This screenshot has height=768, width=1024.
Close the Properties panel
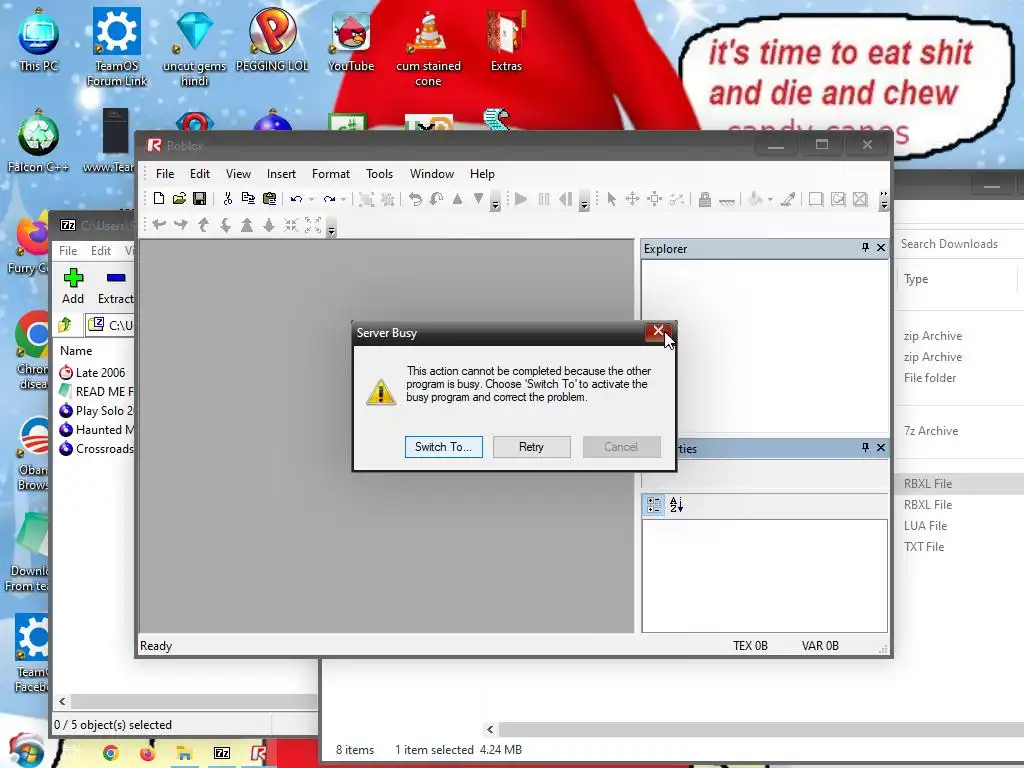881,447
